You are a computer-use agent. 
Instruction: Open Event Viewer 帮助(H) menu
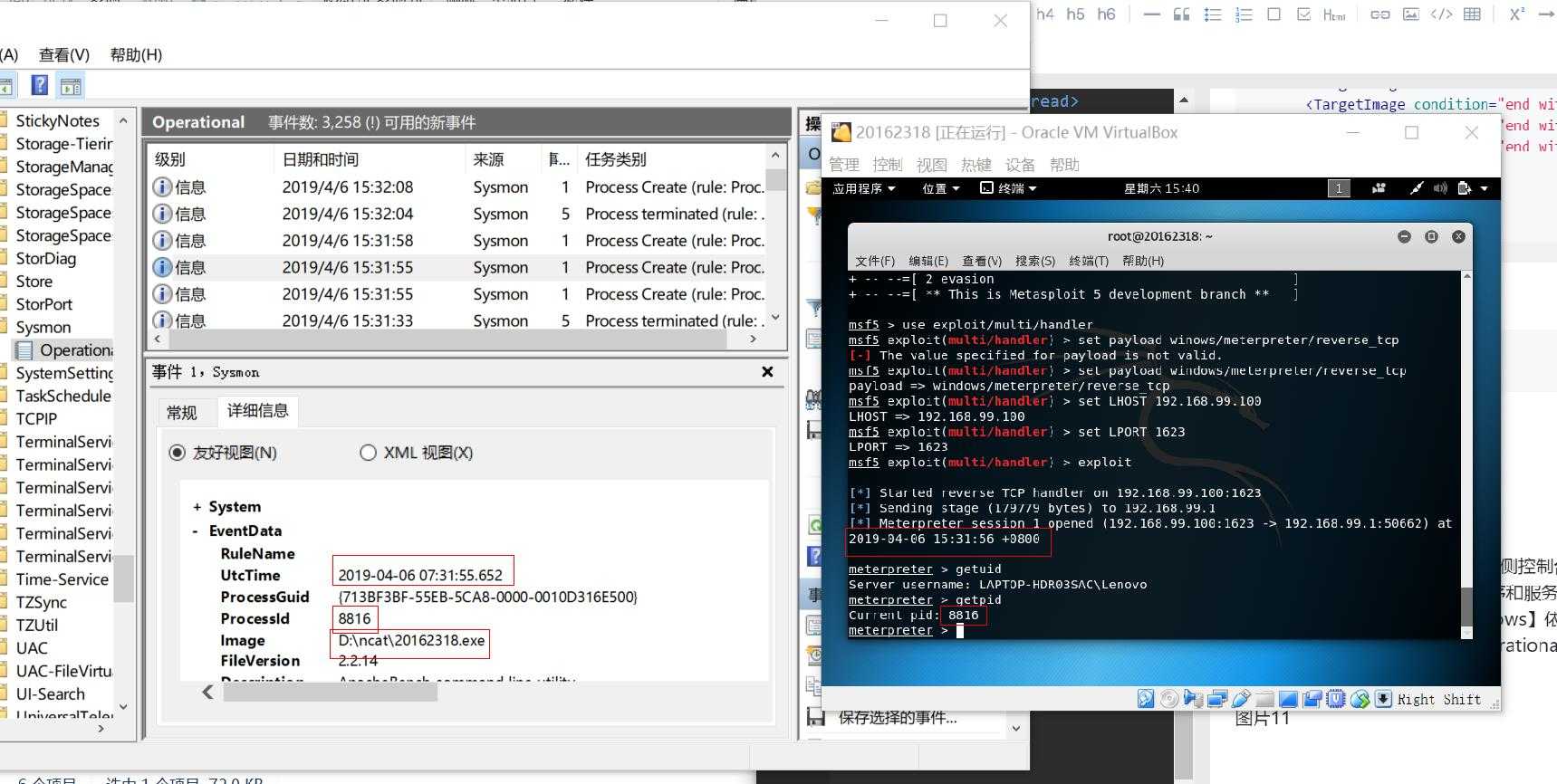pos(136,55)
